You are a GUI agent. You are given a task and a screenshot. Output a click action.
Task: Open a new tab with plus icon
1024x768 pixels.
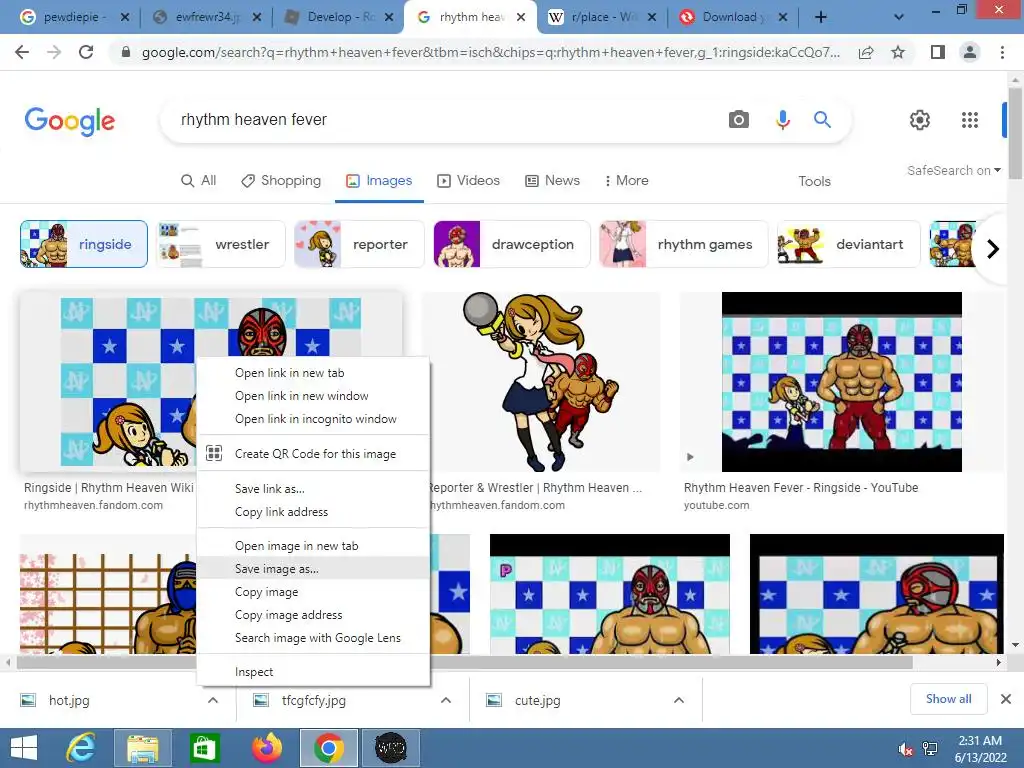[821, 18]
